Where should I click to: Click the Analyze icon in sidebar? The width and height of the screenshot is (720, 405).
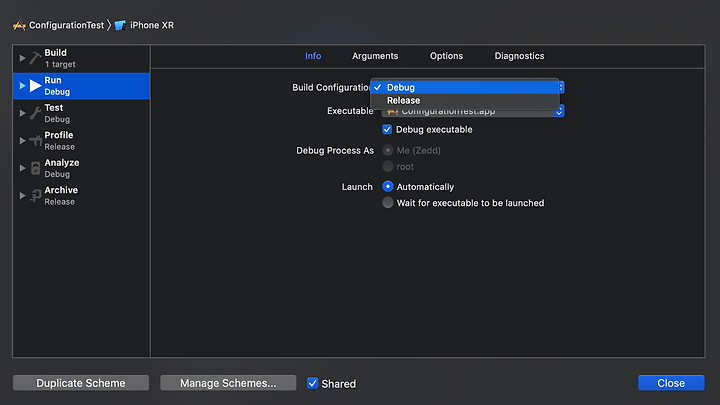(35, 168)
